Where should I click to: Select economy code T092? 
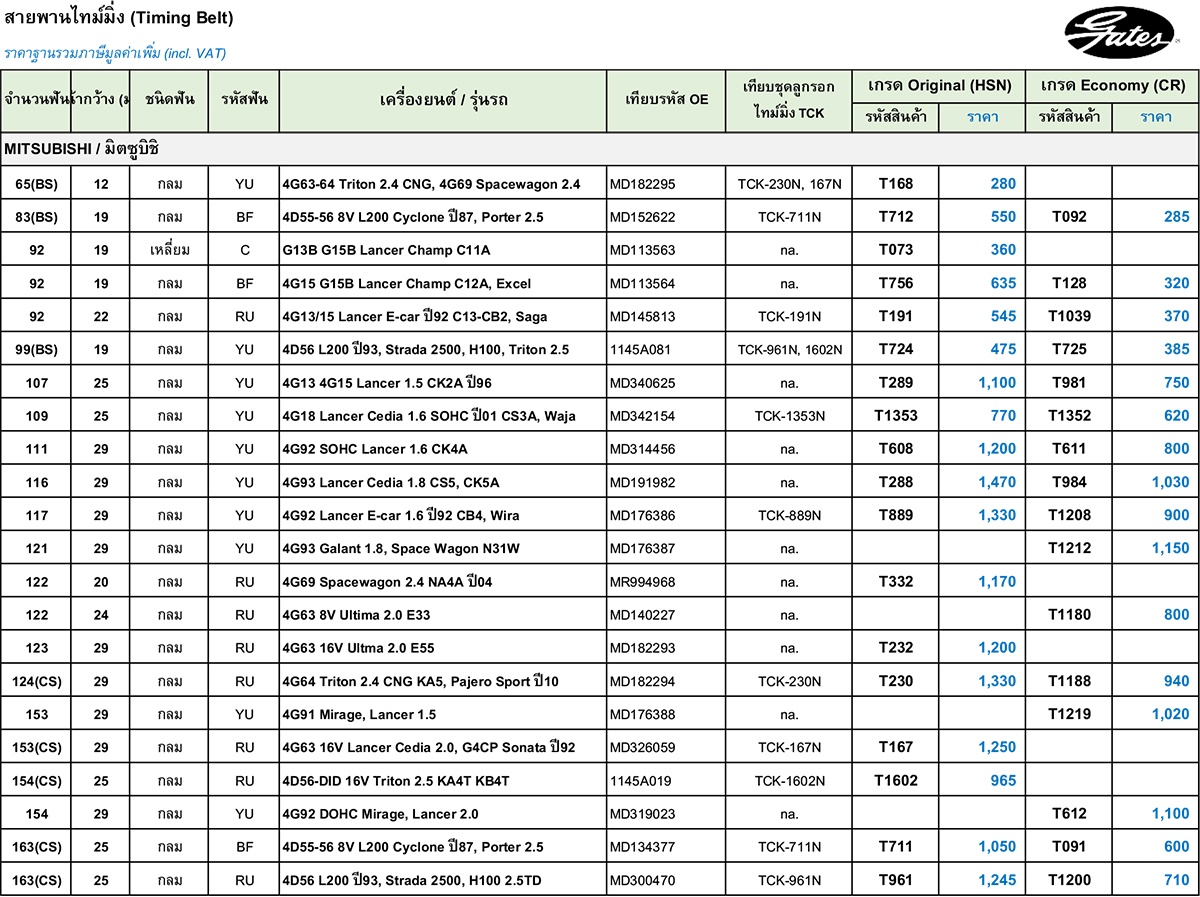tap(1069, 217)
